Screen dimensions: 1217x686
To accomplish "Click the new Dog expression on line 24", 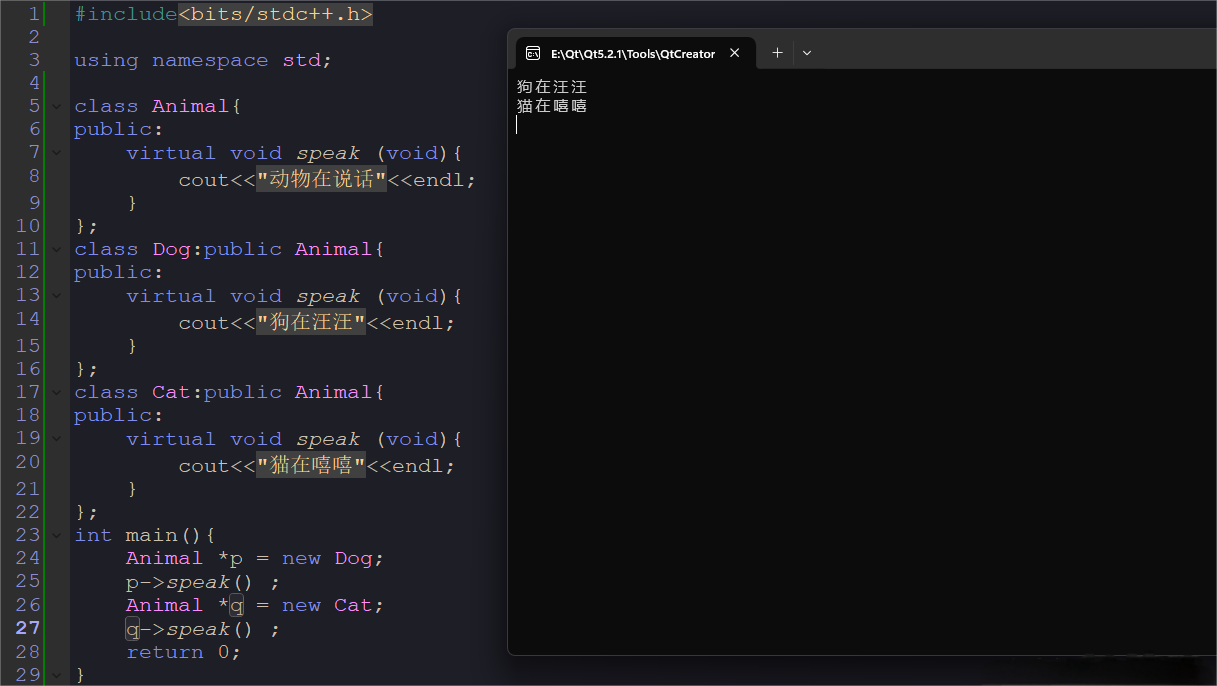I will click(x=328, y=557).
